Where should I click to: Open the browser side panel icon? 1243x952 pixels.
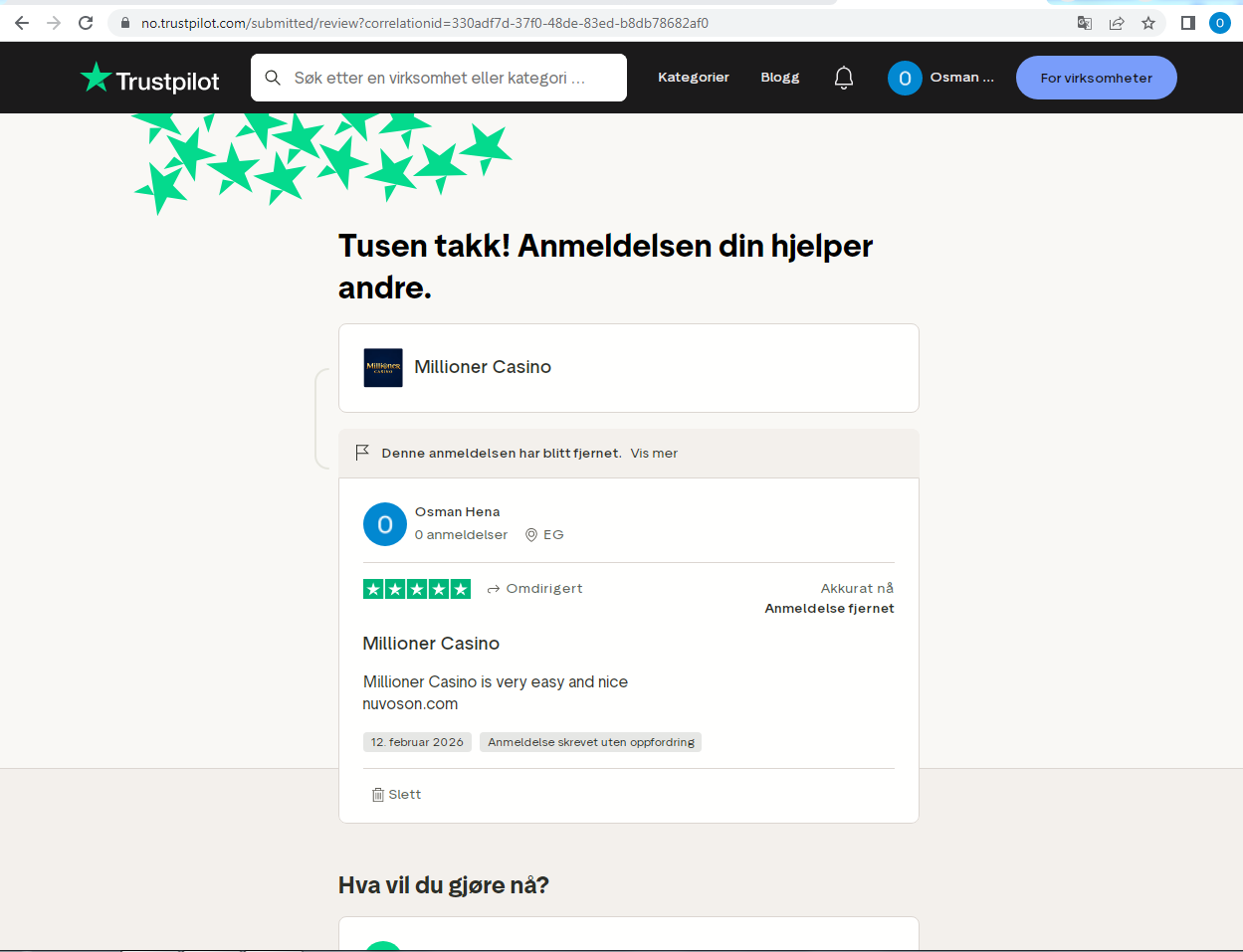pyautogui.click(x=1187, y=23)
